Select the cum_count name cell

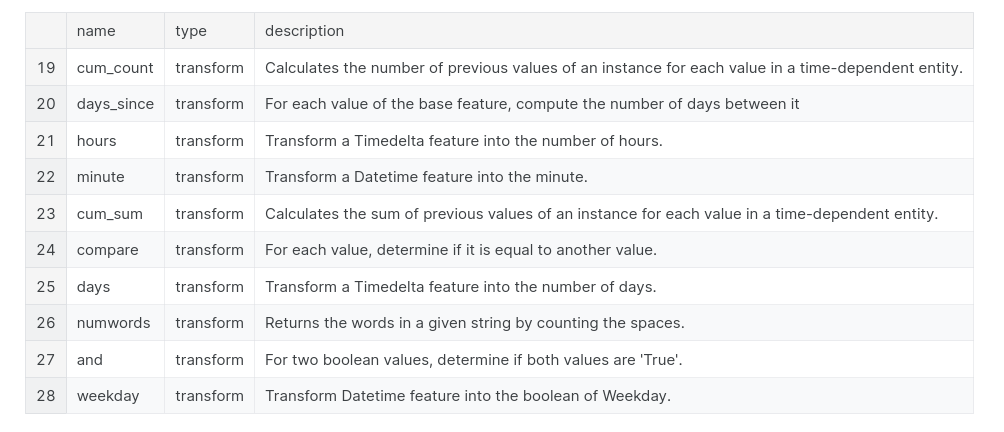(115, 68)
